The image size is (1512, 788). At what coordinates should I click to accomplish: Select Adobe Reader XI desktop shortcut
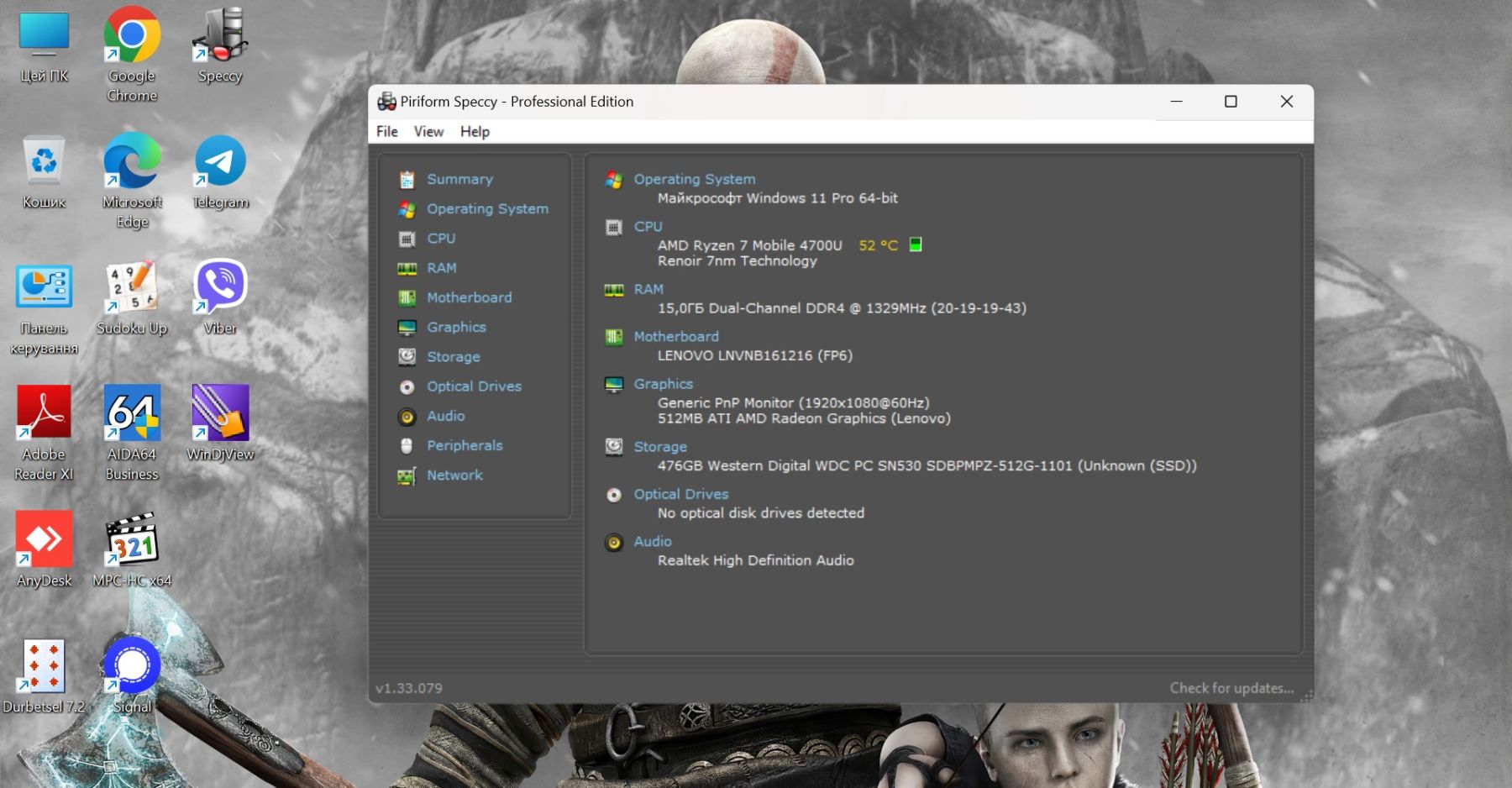(x=44, y=433)
